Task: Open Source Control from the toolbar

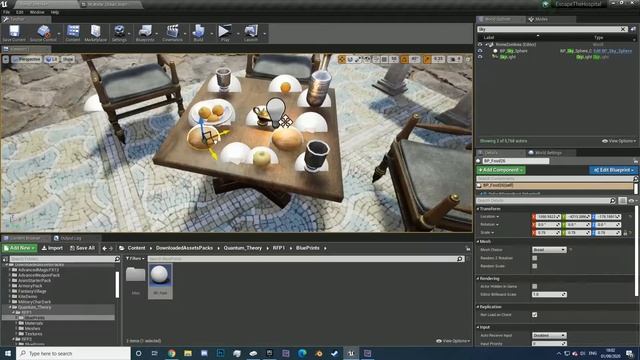Action: (x=43, y=33)
